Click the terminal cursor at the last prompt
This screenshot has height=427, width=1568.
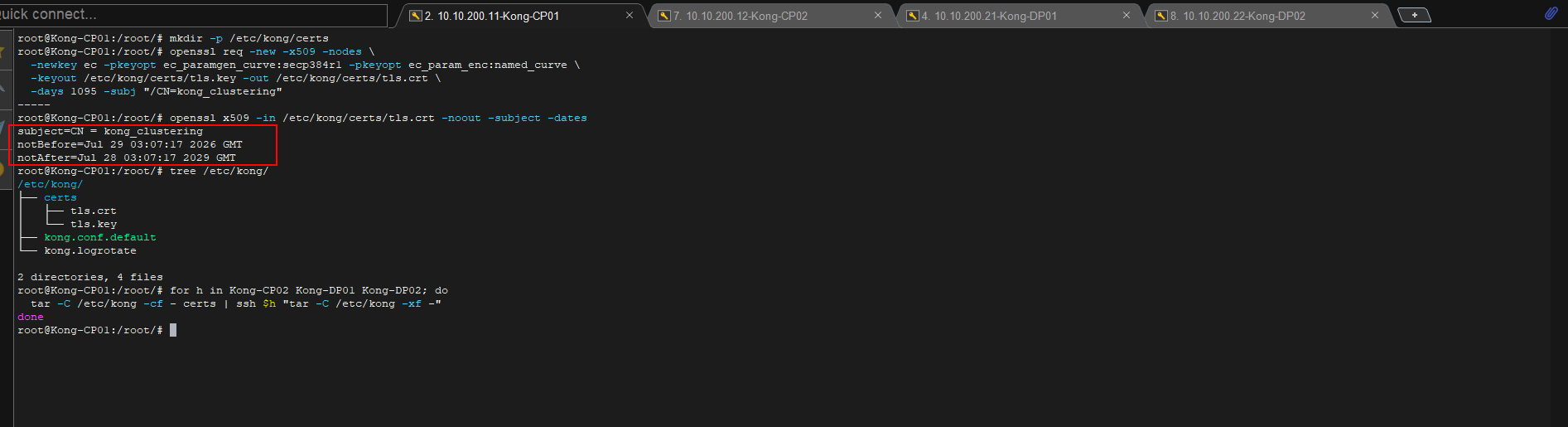tap(173, 330)
